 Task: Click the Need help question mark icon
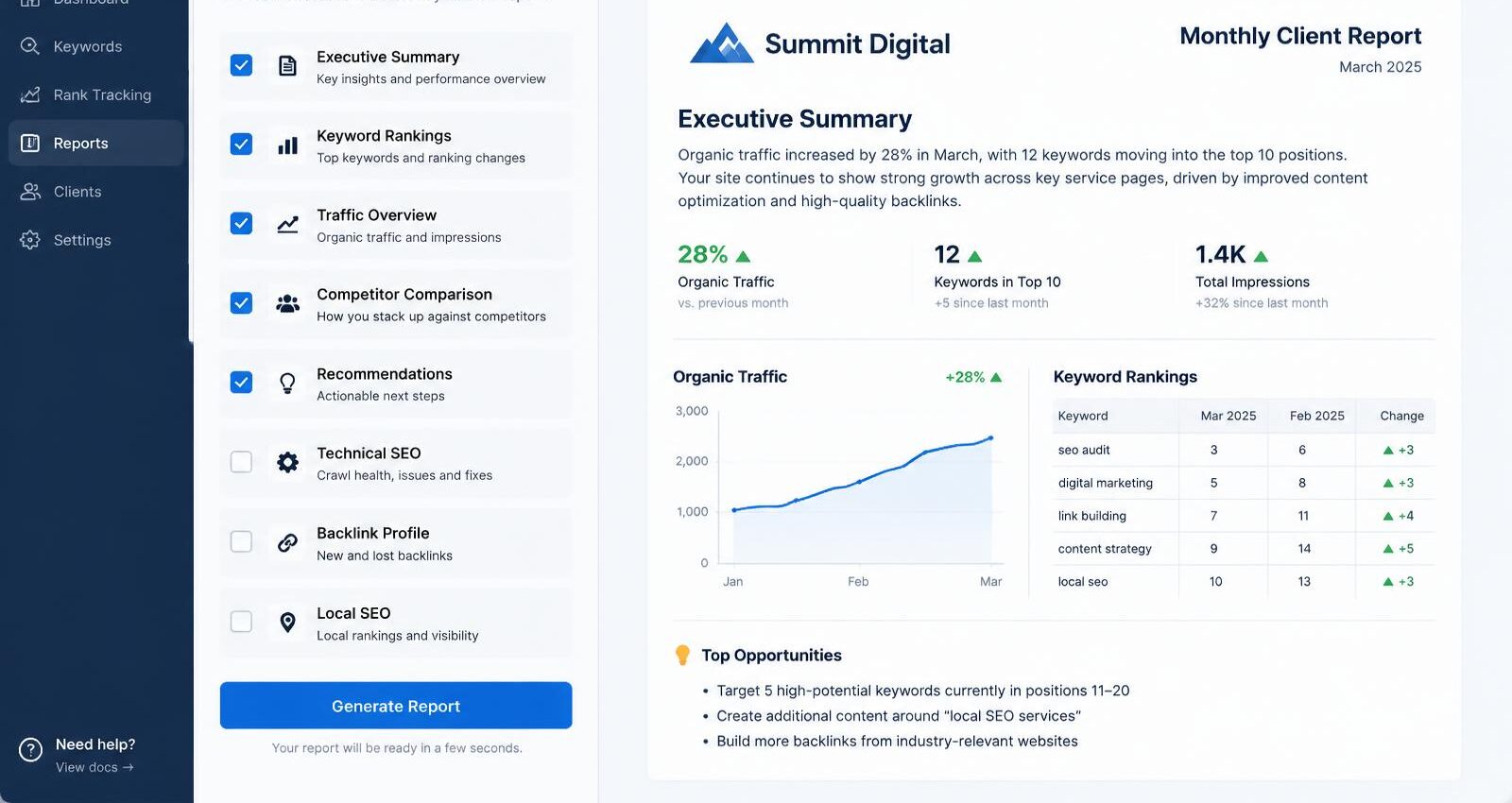30,750
